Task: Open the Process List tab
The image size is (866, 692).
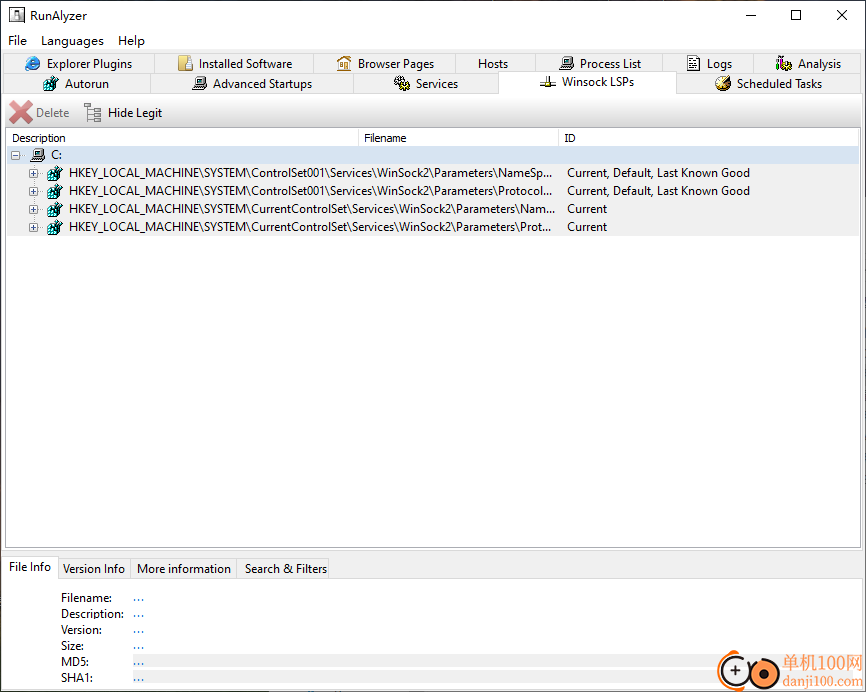Action: pos(599,64)
